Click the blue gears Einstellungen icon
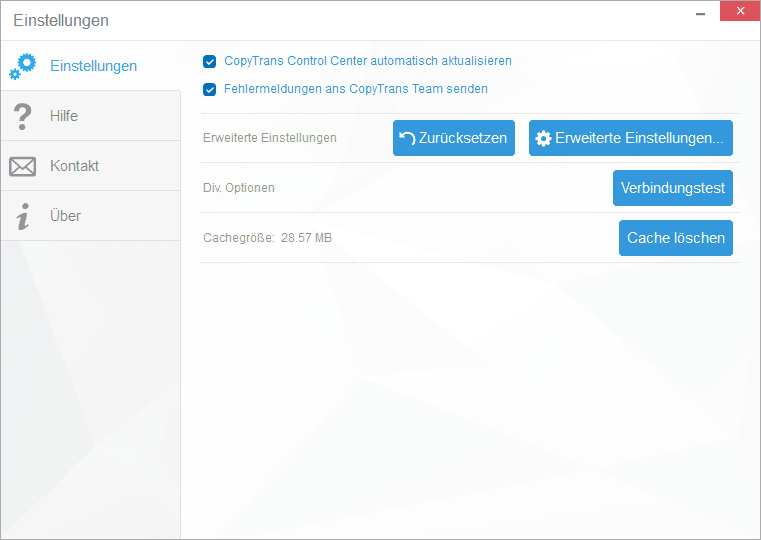The width and height of the screenshot is (761, 540). pos(22,66)
